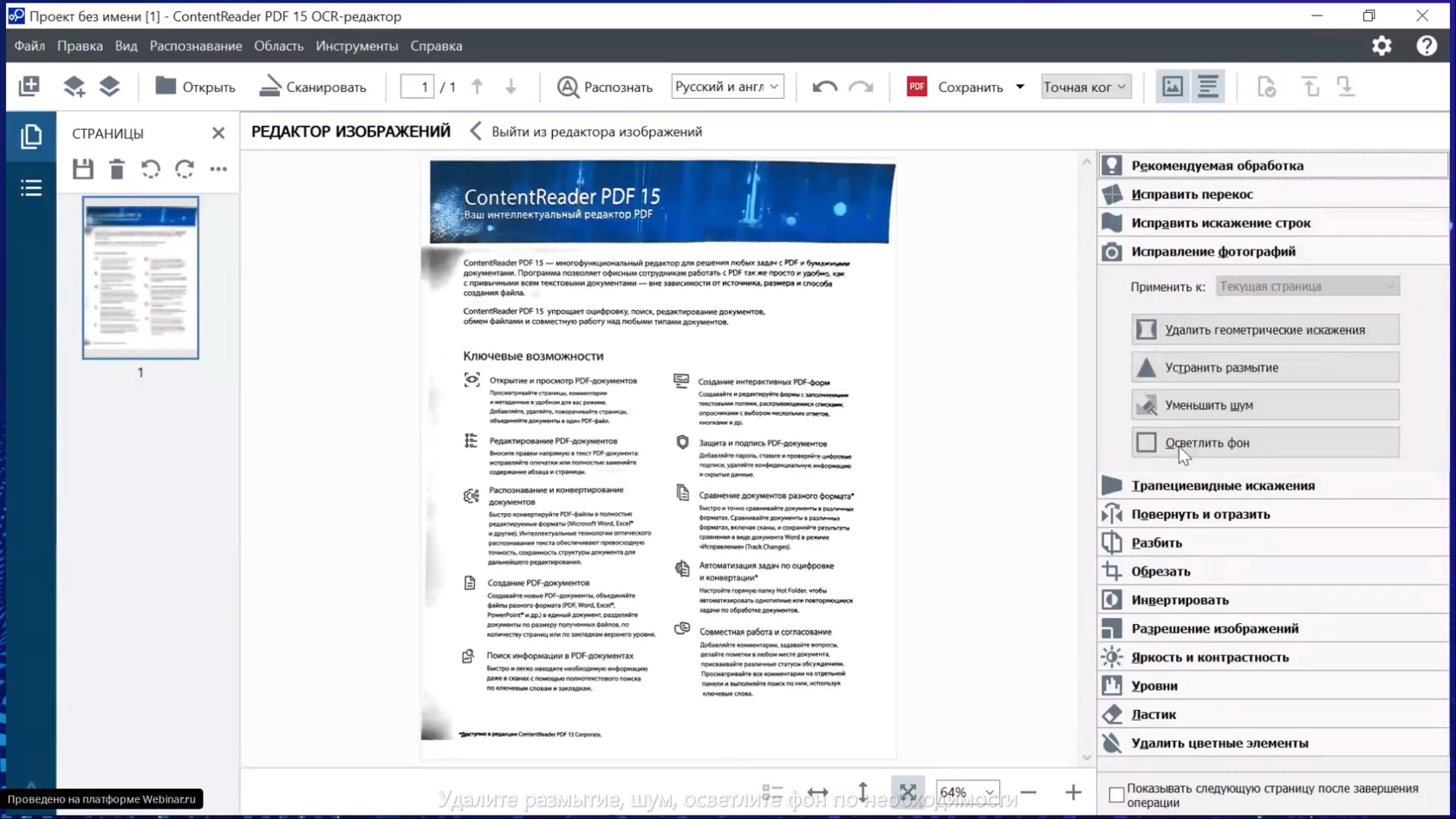Expand Яркость и контрастность section
This screenshot has height=819, width=1456.
(x=1273, y=657)
